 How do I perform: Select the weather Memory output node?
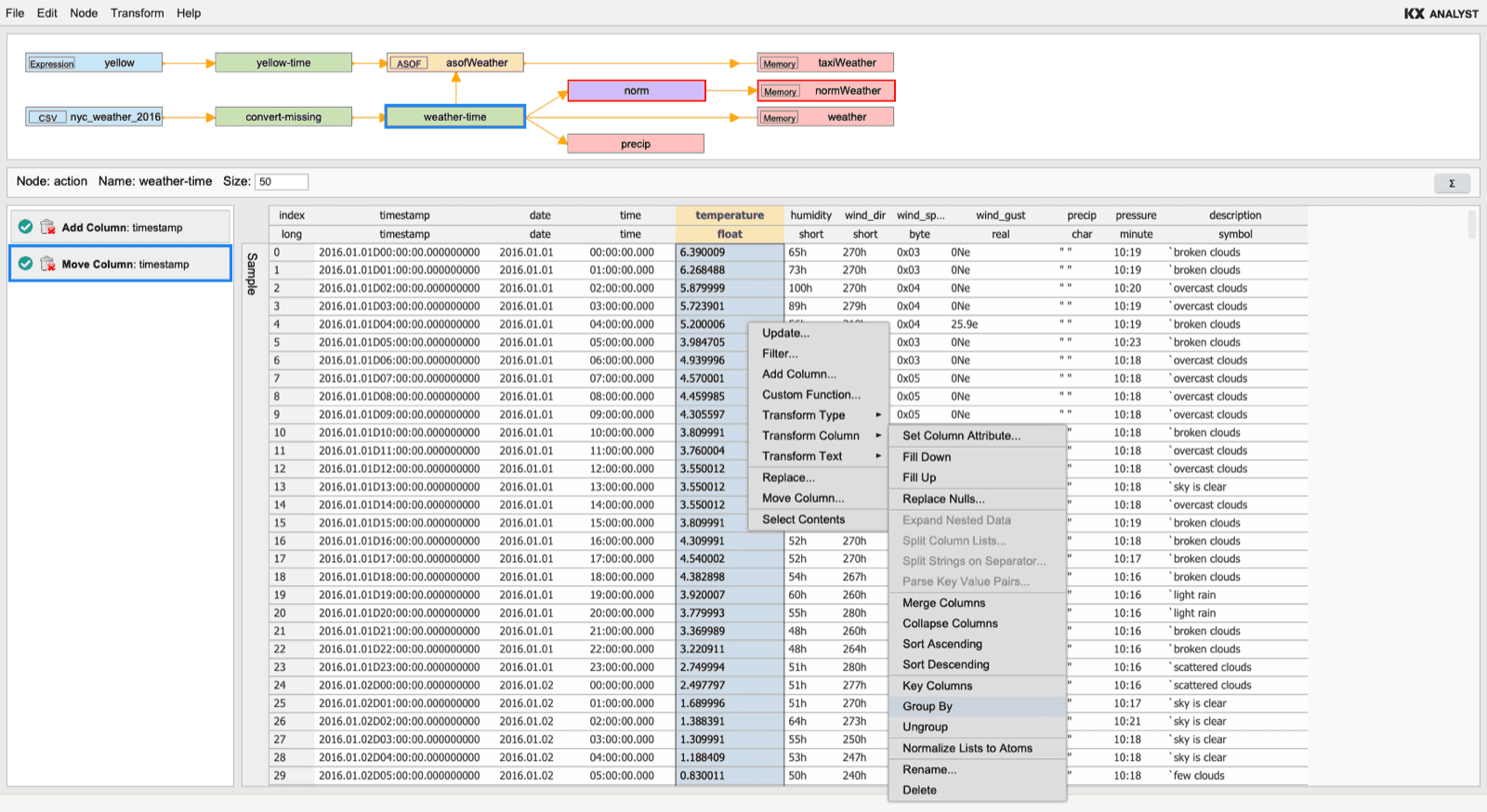click(825, 117)
